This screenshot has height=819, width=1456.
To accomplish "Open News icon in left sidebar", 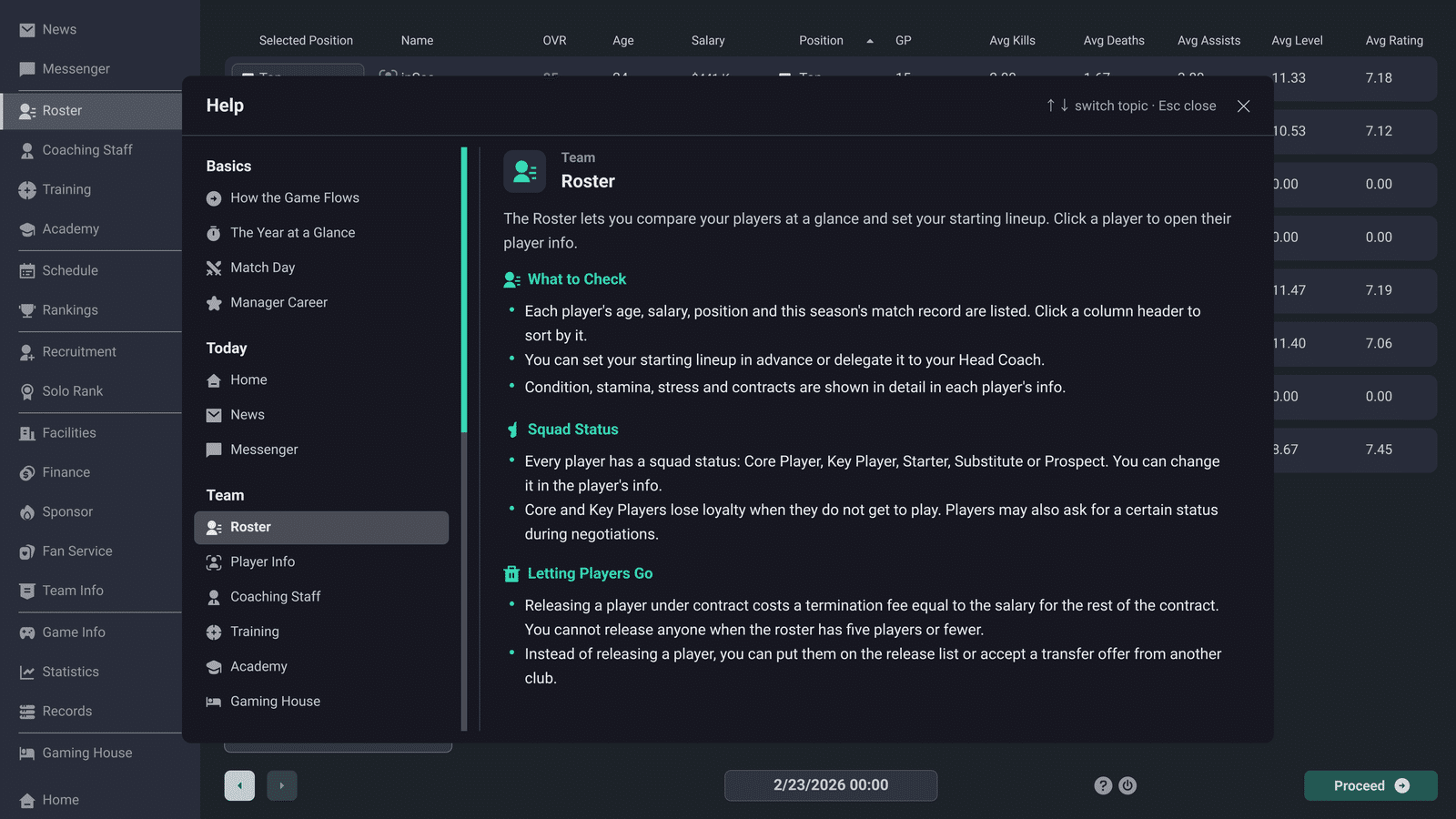I will pos(27,30).
